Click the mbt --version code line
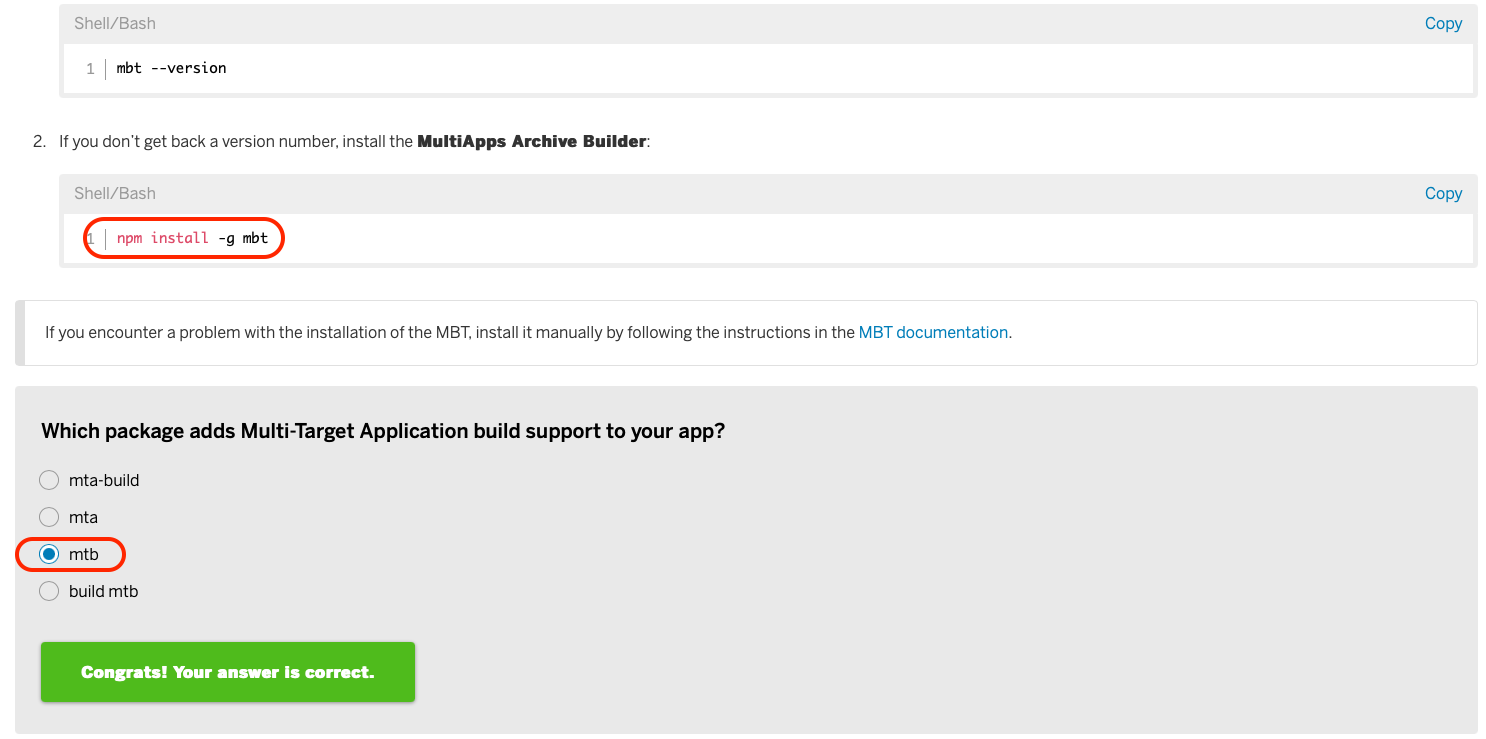 coord(170,68)
